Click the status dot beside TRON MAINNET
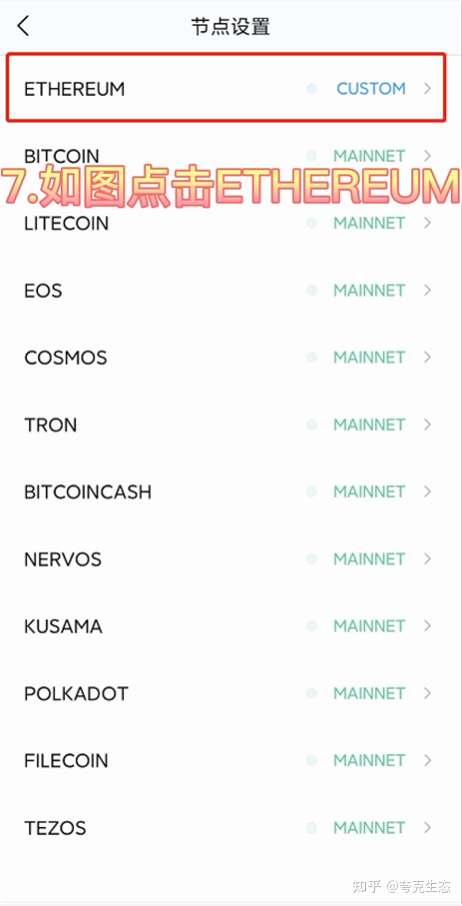The width and height of the screenshot is (462, 906). (x=312, y=425)
